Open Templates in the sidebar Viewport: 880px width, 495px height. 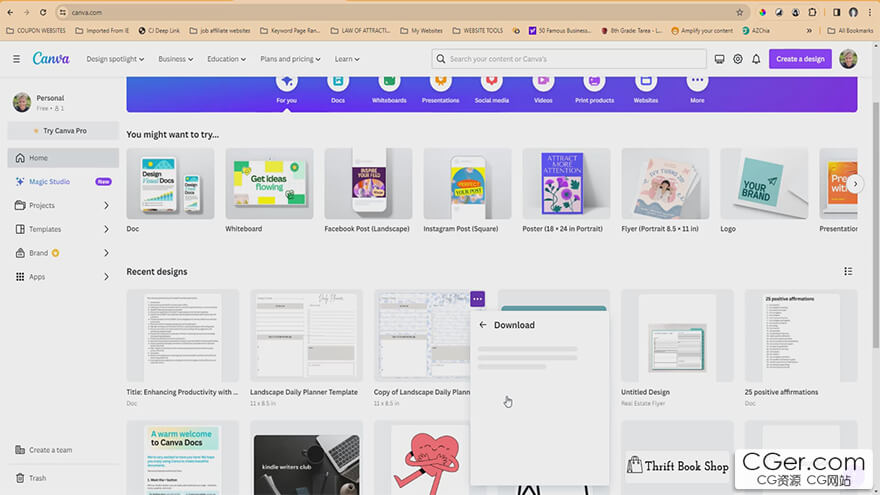point(45,229)
